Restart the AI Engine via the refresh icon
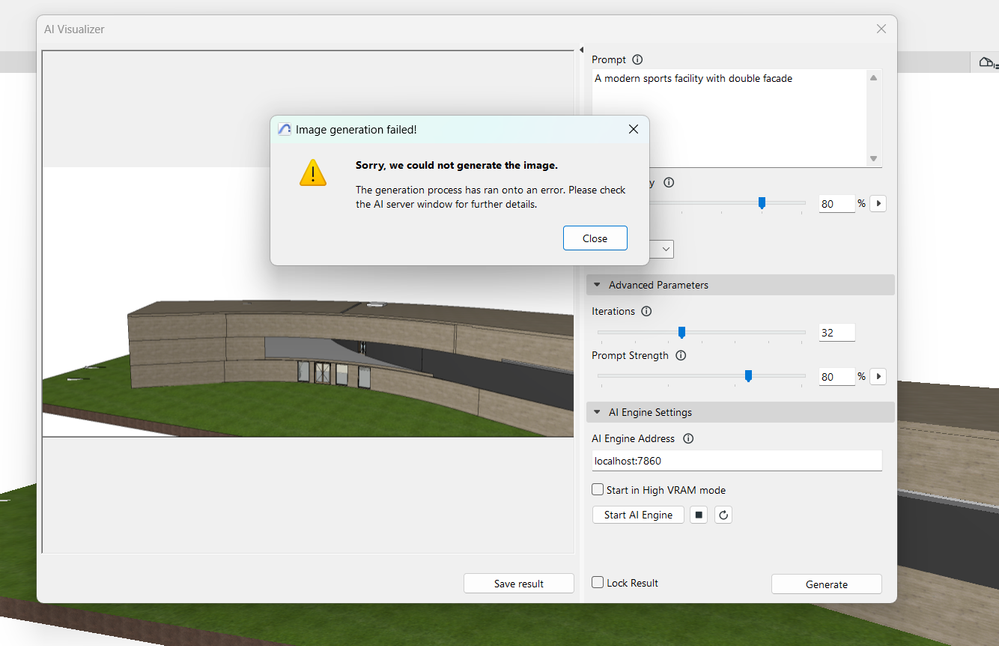999x646 pixels. click(x=723, y=514)
